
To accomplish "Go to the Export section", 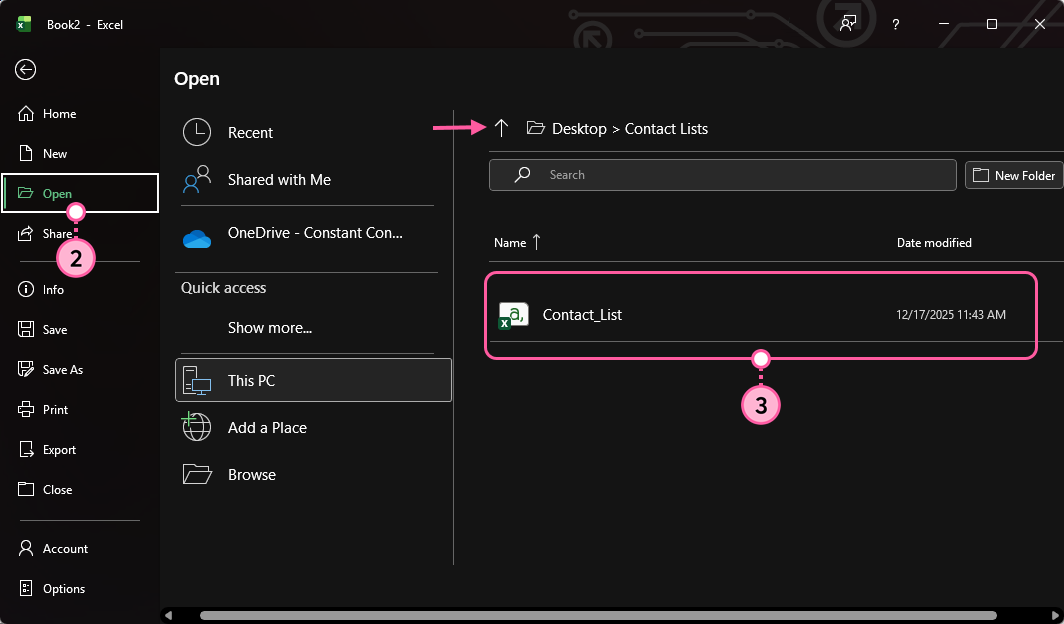I will tap(58, 449).
